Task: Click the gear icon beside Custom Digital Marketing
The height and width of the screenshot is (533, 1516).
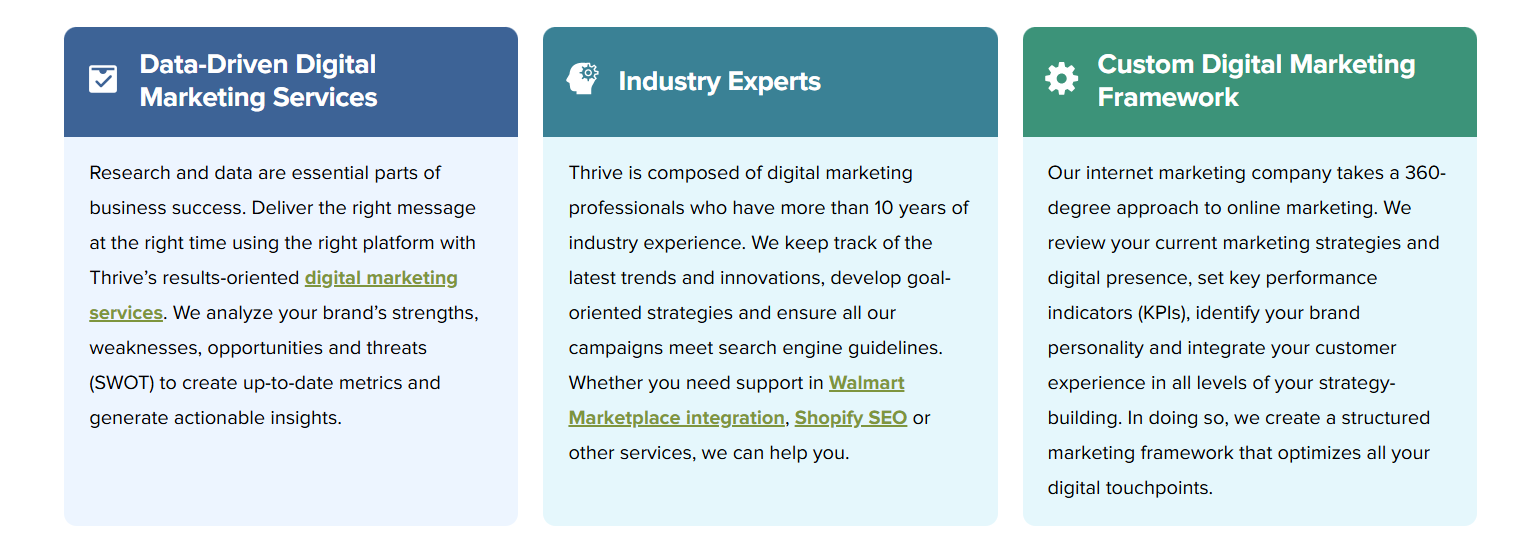Action: (1061, 78)
